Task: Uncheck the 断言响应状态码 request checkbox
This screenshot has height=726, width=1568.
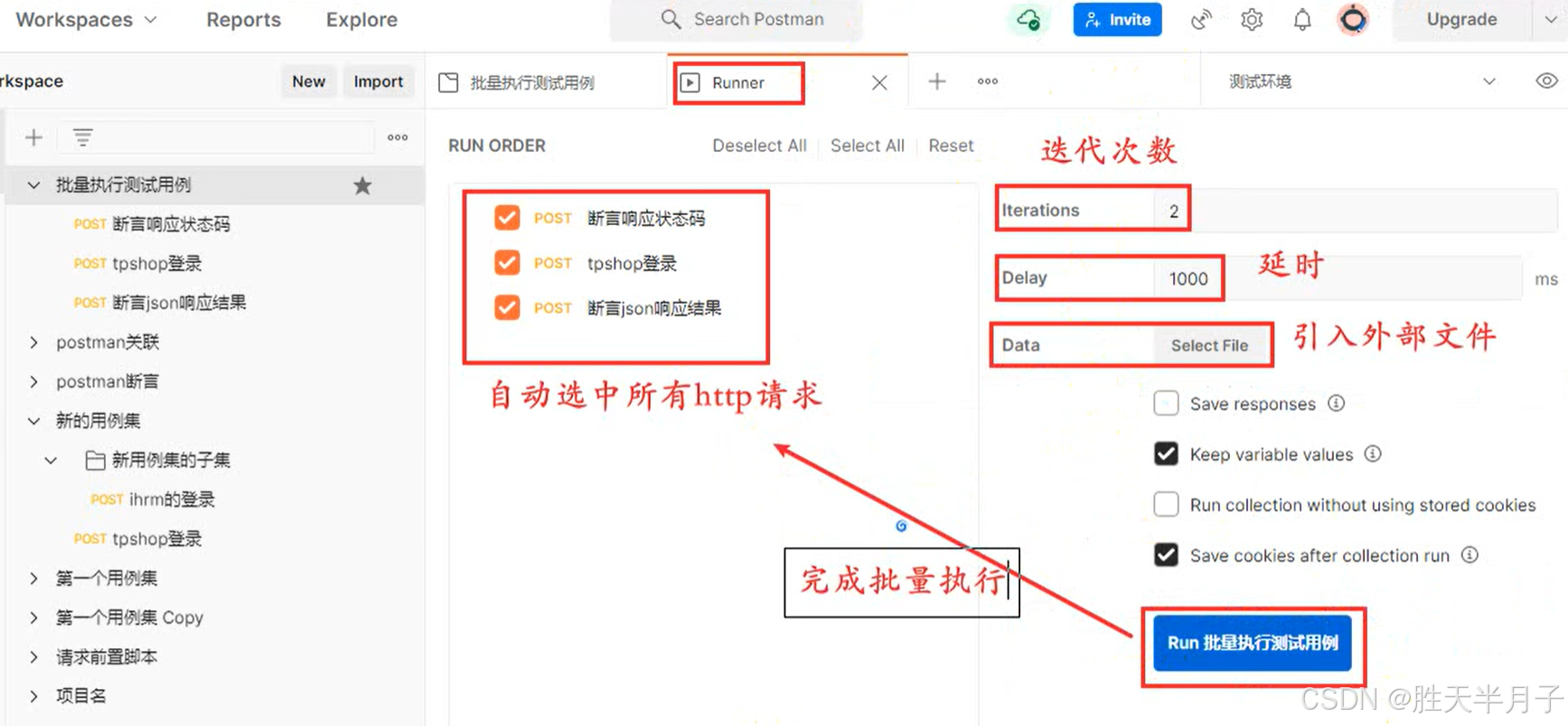Action: pyautogui.click(x=507, y=218)
